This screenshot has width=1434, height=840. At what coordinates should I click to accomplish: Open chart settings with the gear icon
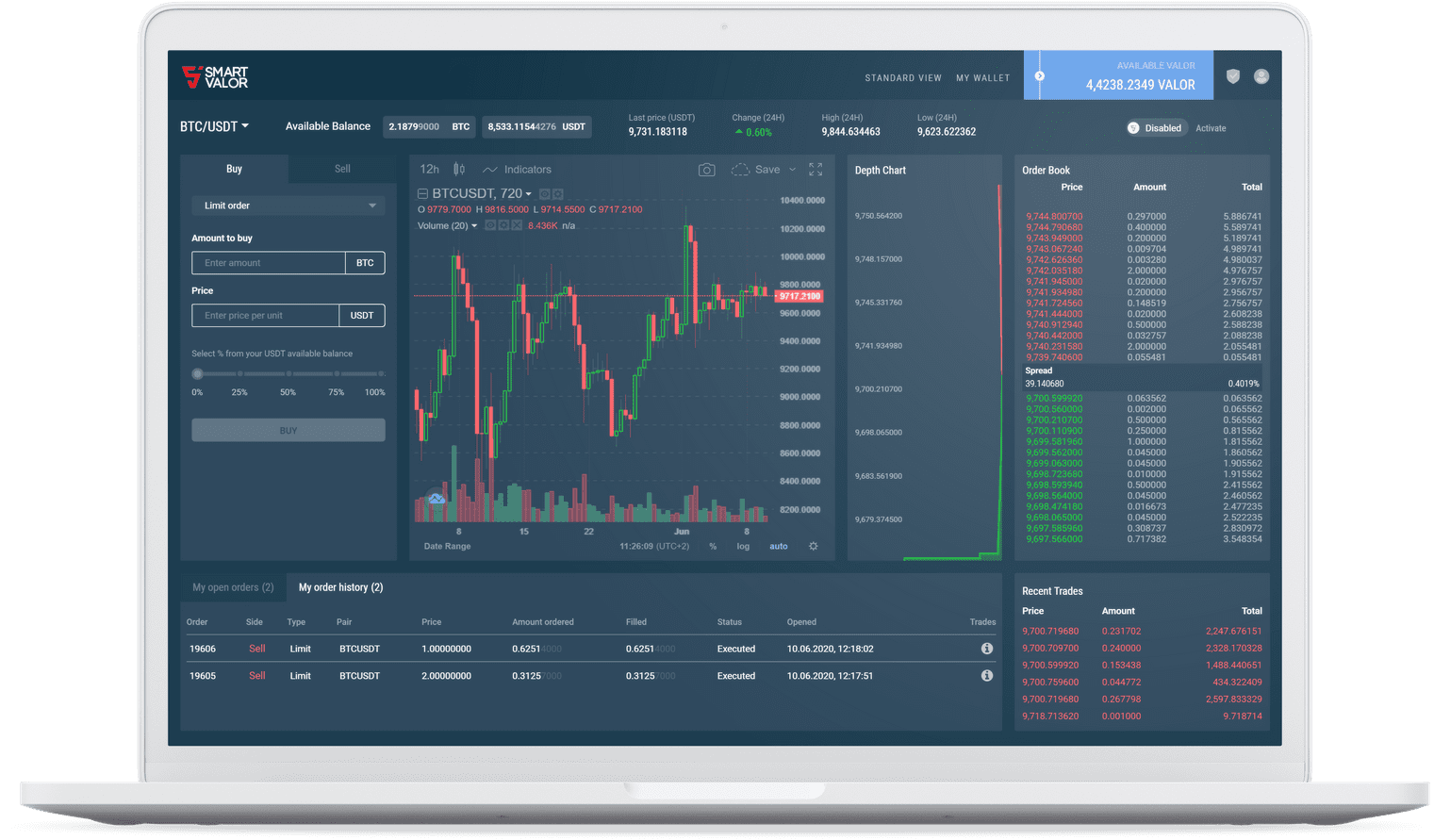[813, 545]
